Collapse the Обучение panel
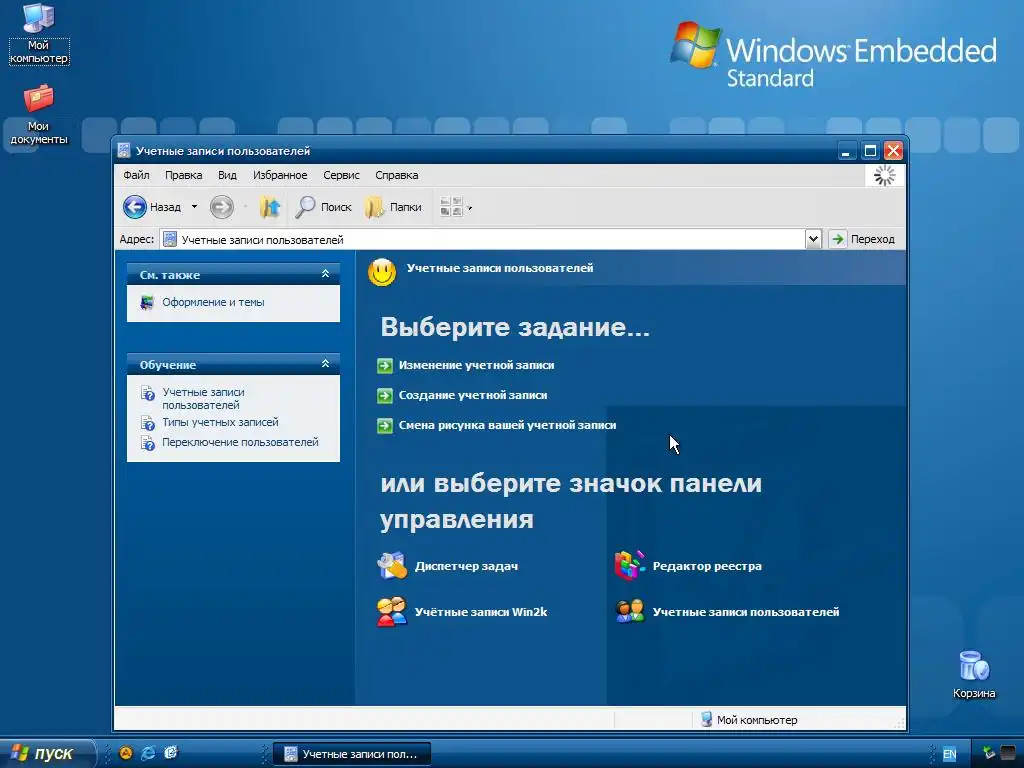Image resolution: width=1024 pixels, height=768 pixels. click(x=325, y=364)
